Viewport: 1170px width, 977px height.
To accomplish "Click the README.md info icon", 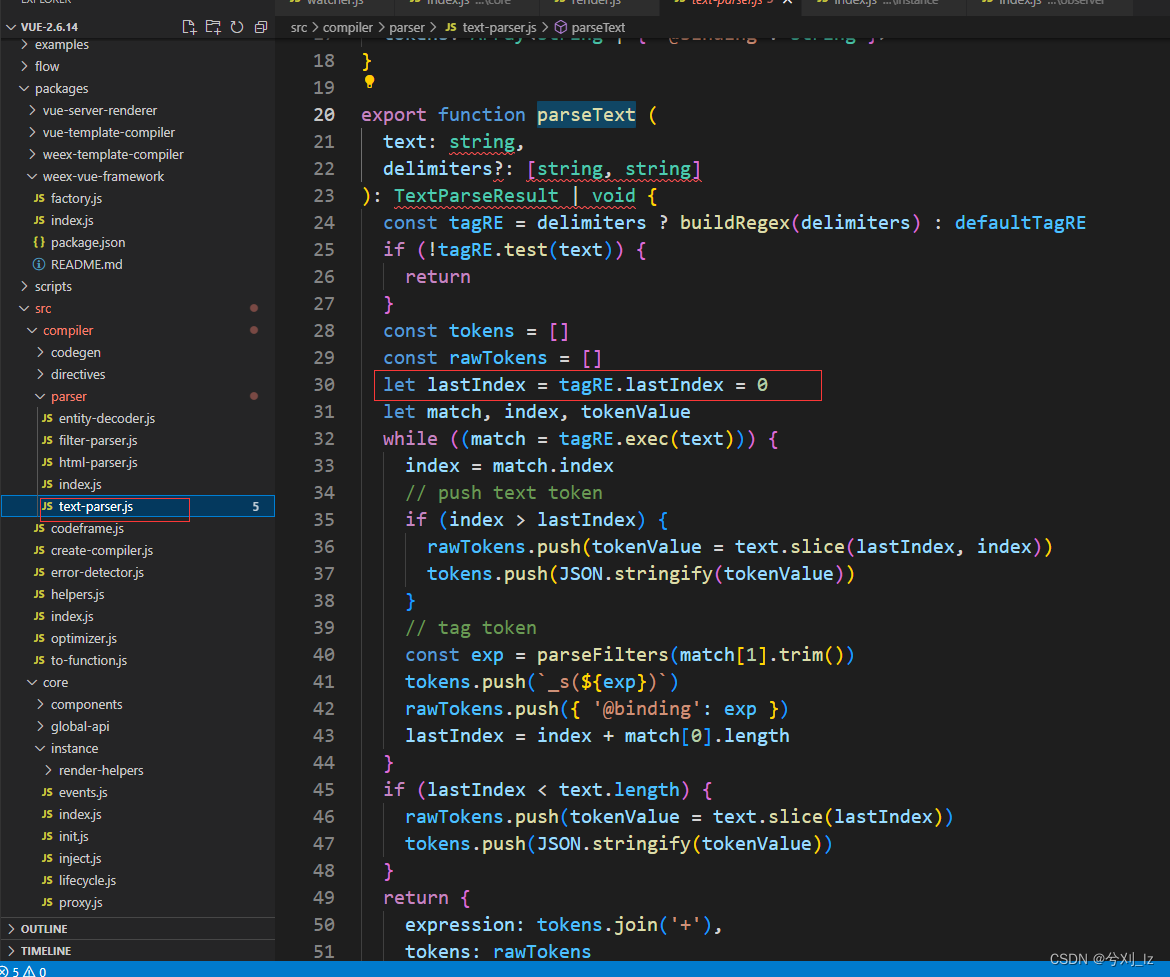I will click(40, 264).
